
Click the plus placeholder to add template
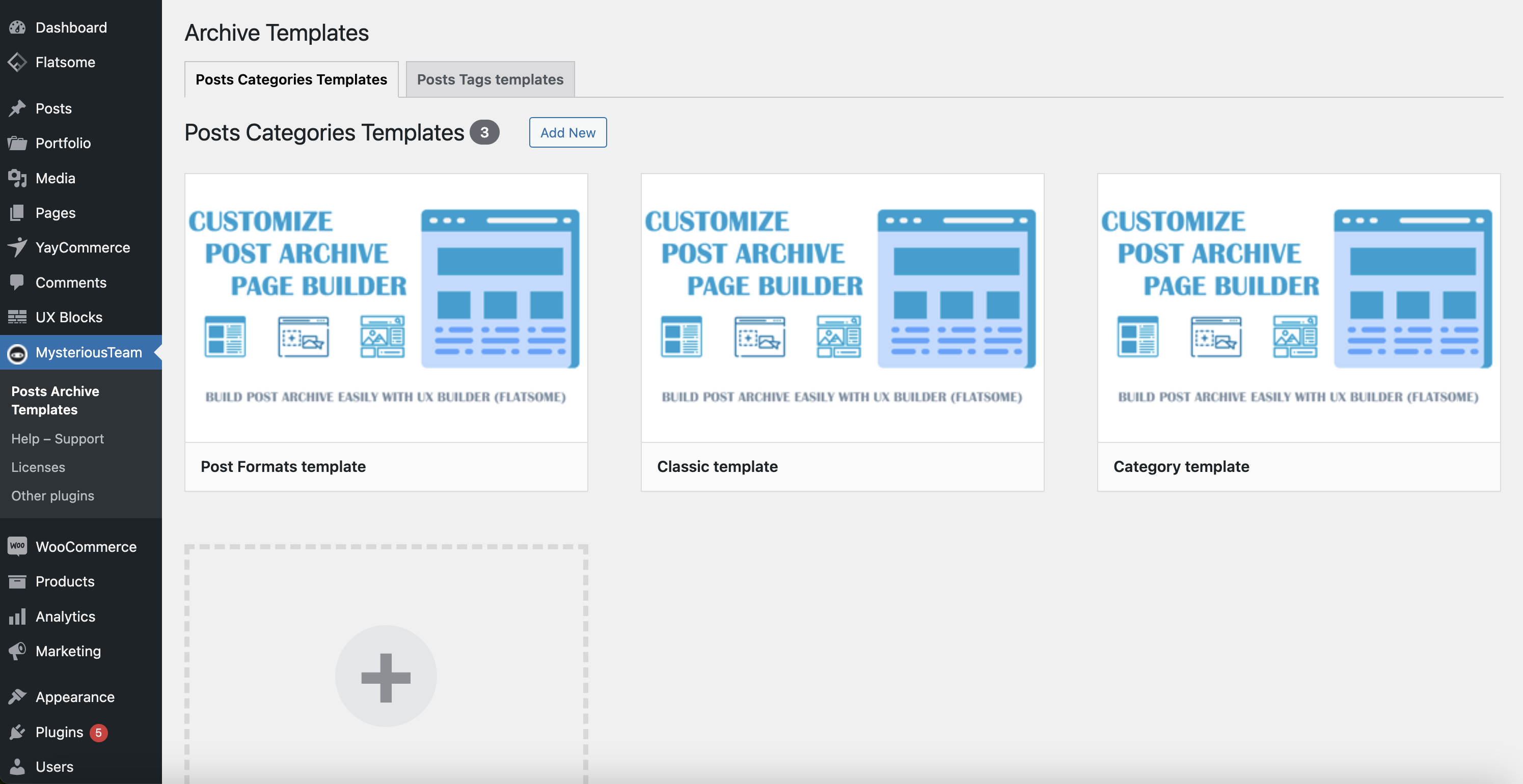tap(386, 677)
